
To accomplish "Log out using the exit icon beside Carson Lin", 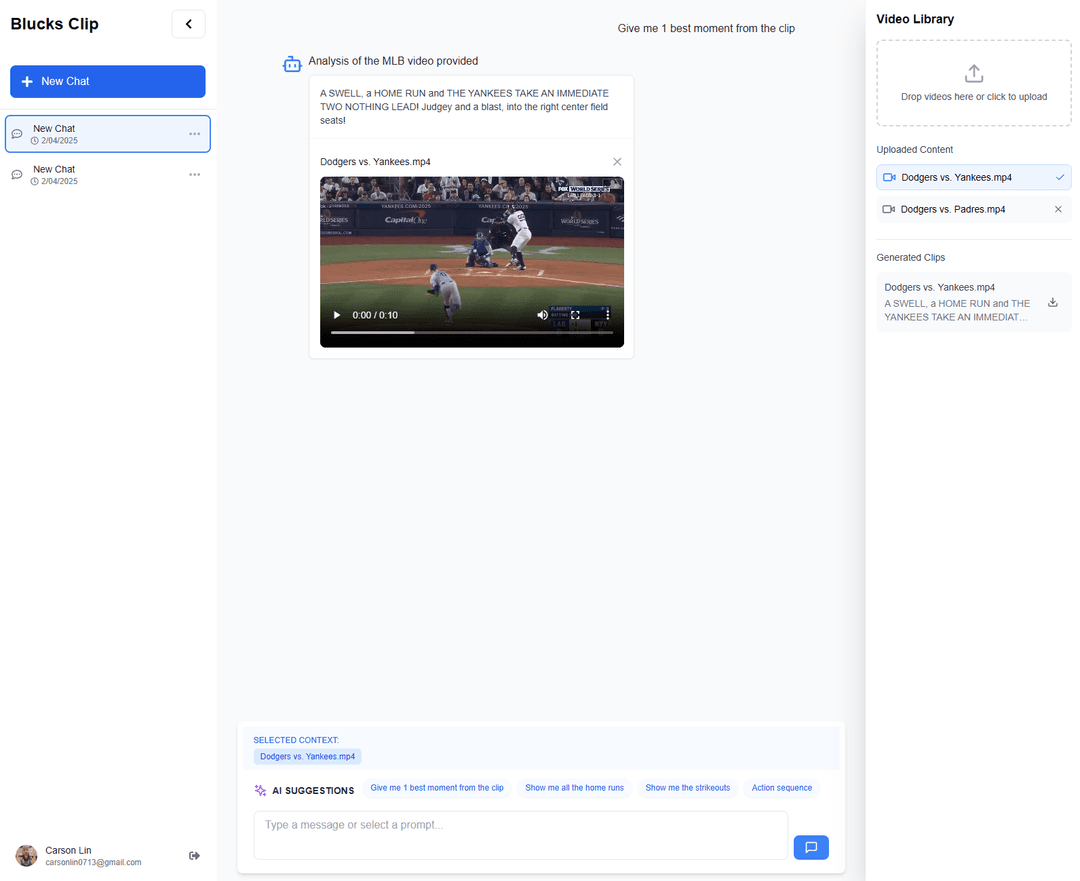I will [x=194, y=856].
